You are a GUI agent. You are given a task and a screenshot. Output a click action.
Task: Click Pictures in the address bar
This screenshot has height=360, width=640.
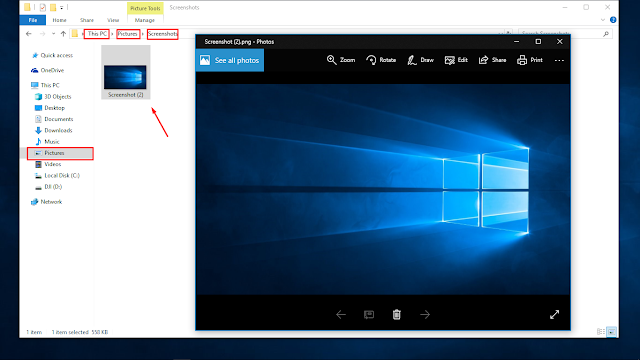[128, 34]
